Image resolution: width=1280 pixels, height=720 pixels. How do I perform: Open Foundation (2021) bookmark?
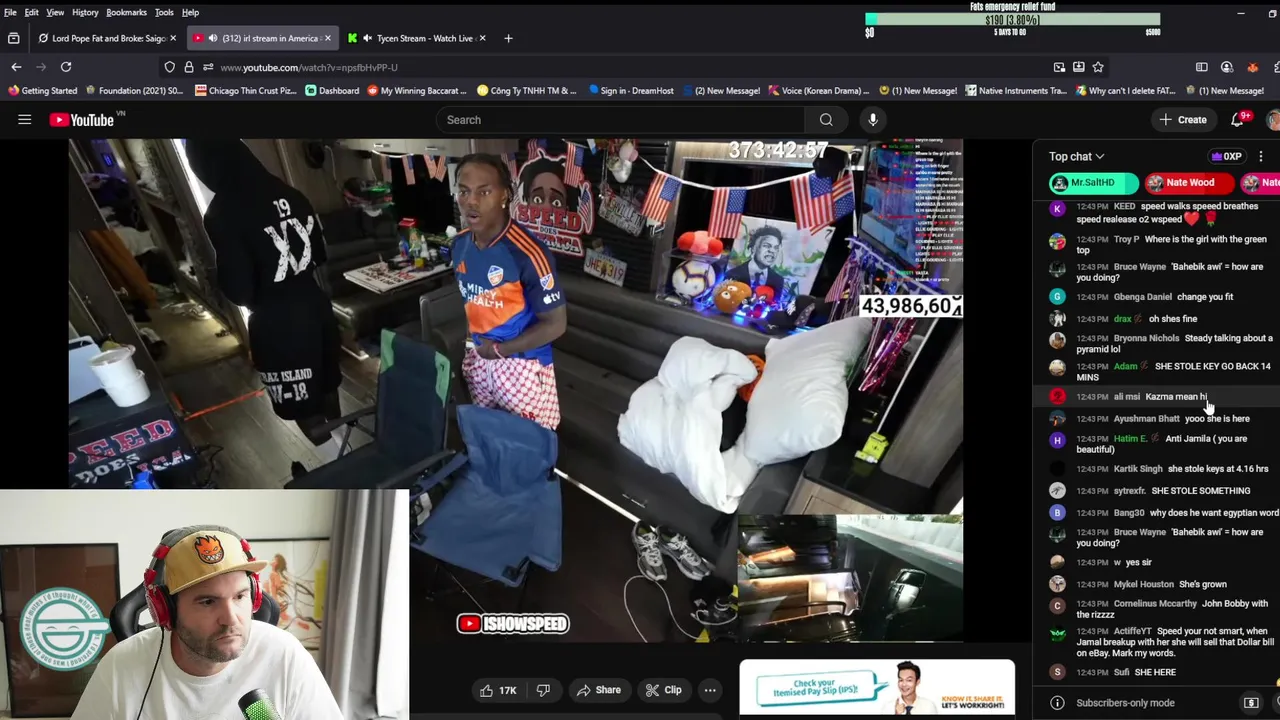tap(136, 90)
